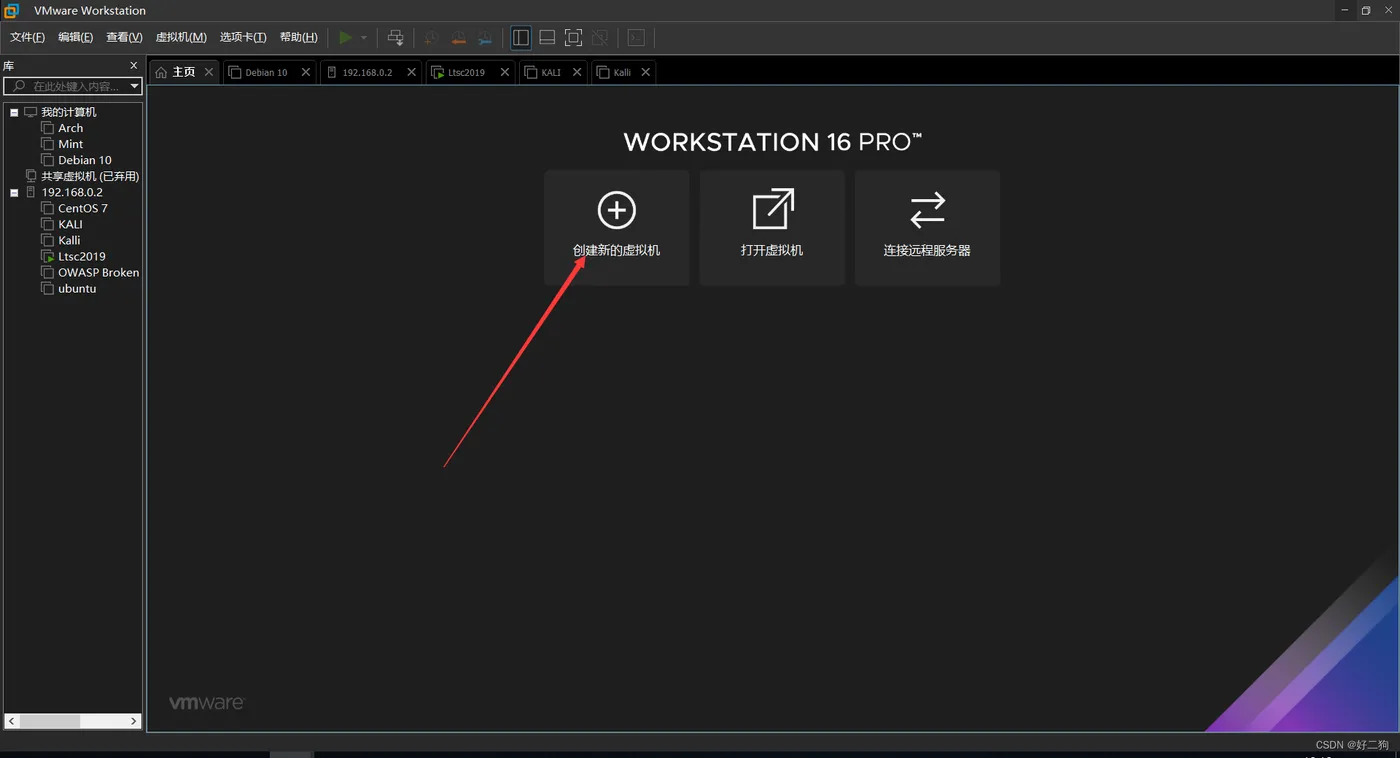
Task: Open the 查看(V) menu
Action: click(125, 37)
